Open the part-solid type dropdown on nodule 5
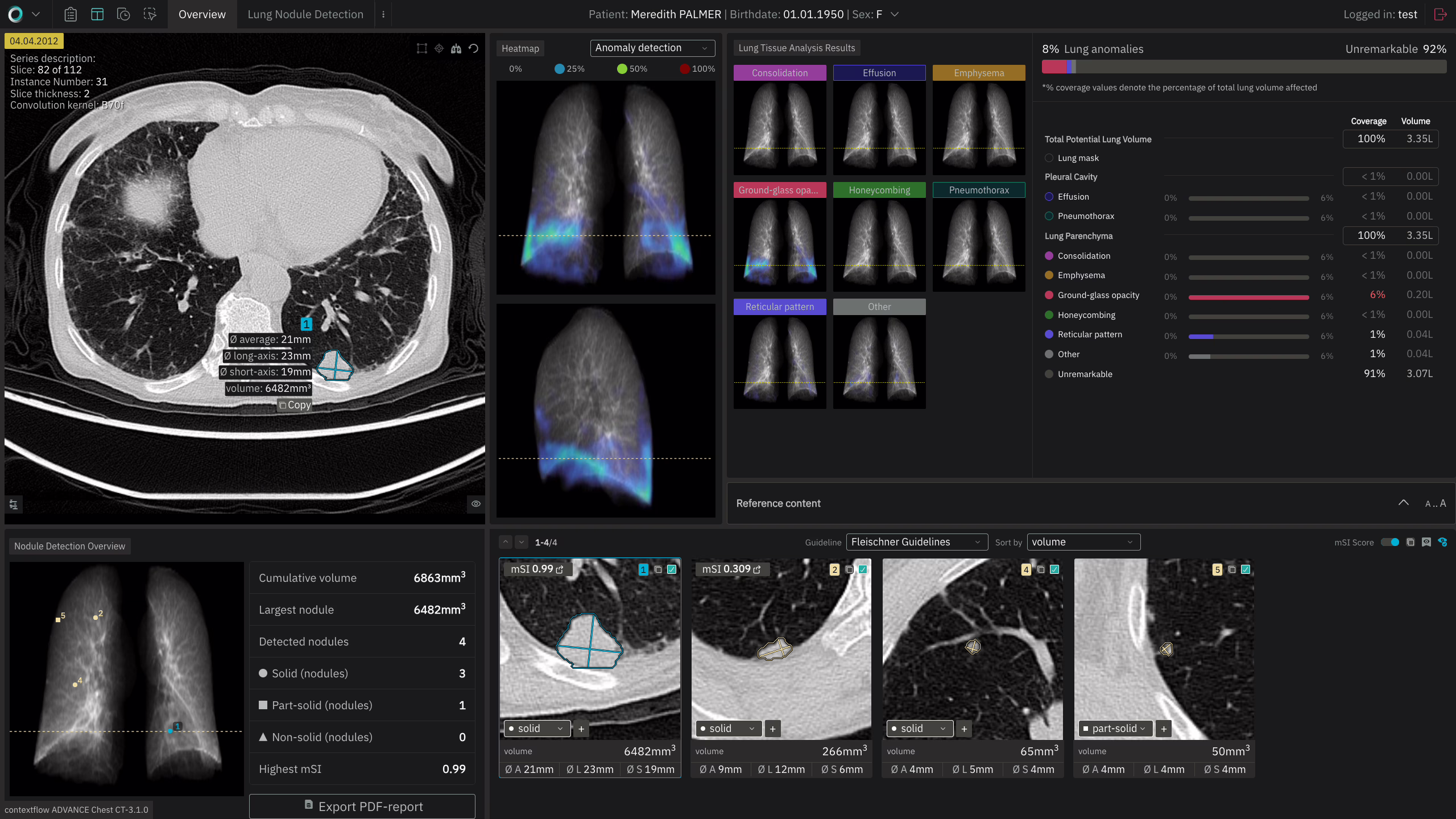This screenshot has width=1456, height=819. pyautogui.click(x=1115, y=729)
